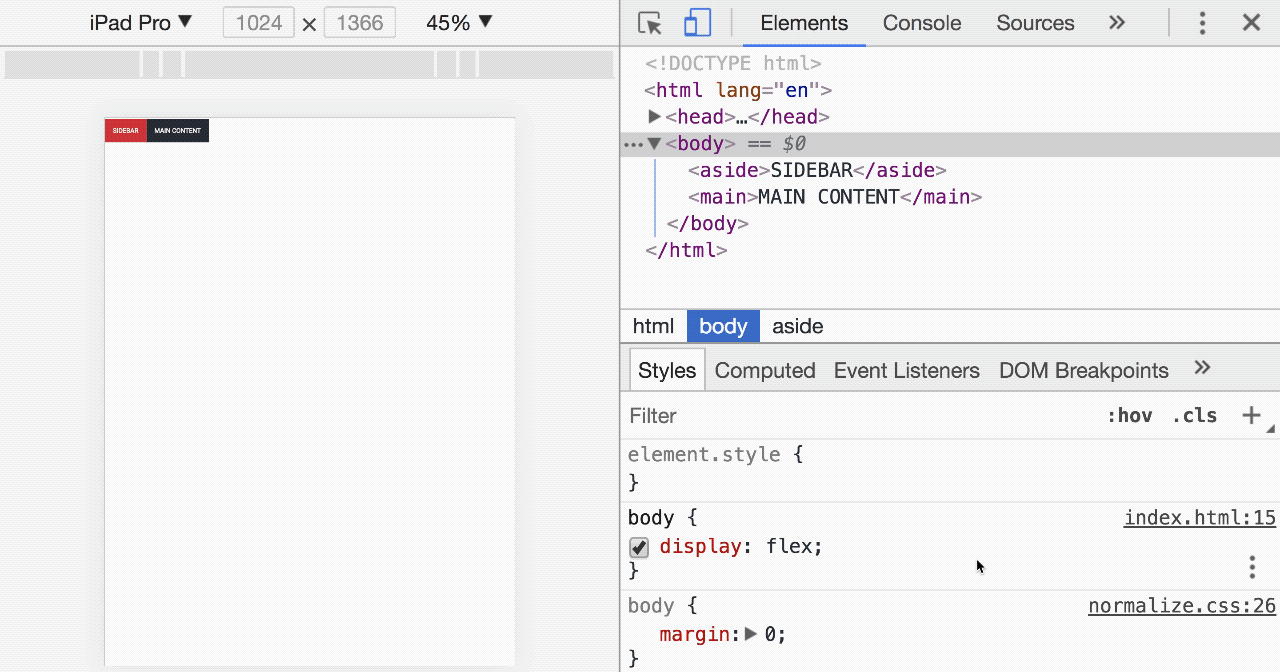The width and height of the screenshot is (1280, 672).
Task: Toggle the device toolbar icon
Action: 697,22
